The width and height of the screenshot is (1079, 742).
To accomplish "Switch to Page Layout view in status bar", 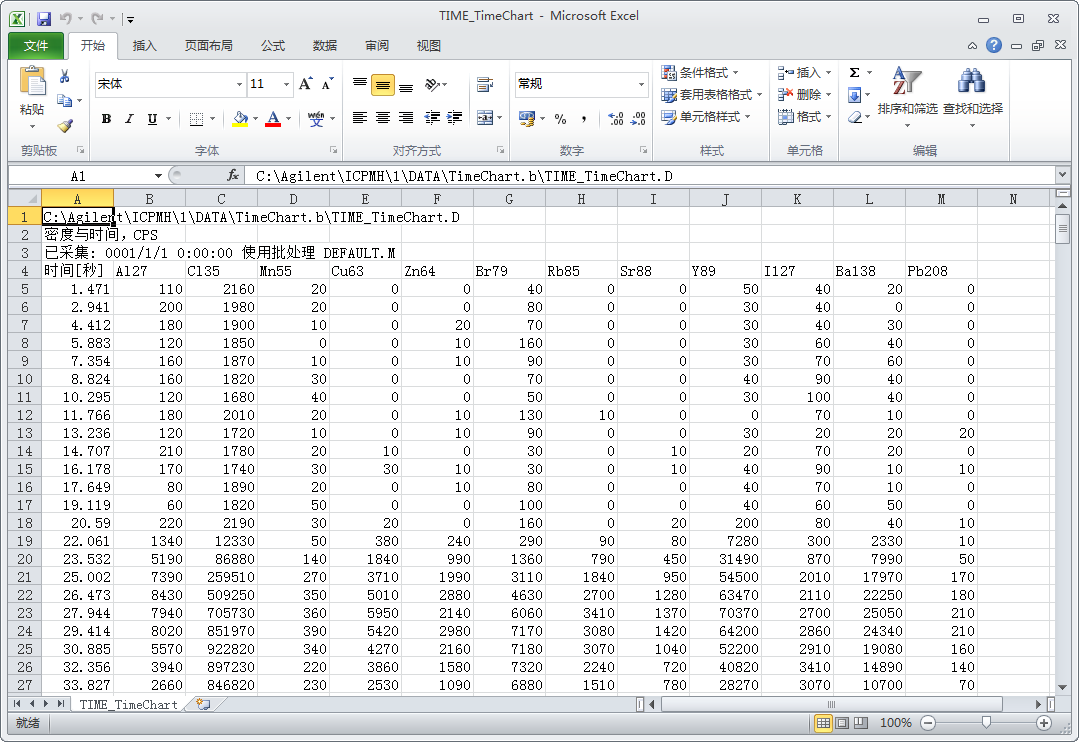I will (x=842, y=723).
